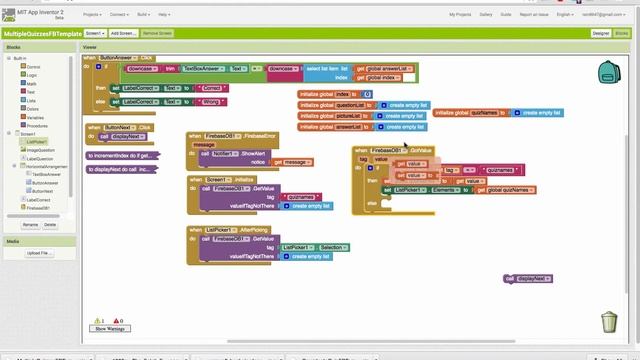The image size is (640, 360).
Task: Select the Procedures blocks color icon
Action: point(23,125)
